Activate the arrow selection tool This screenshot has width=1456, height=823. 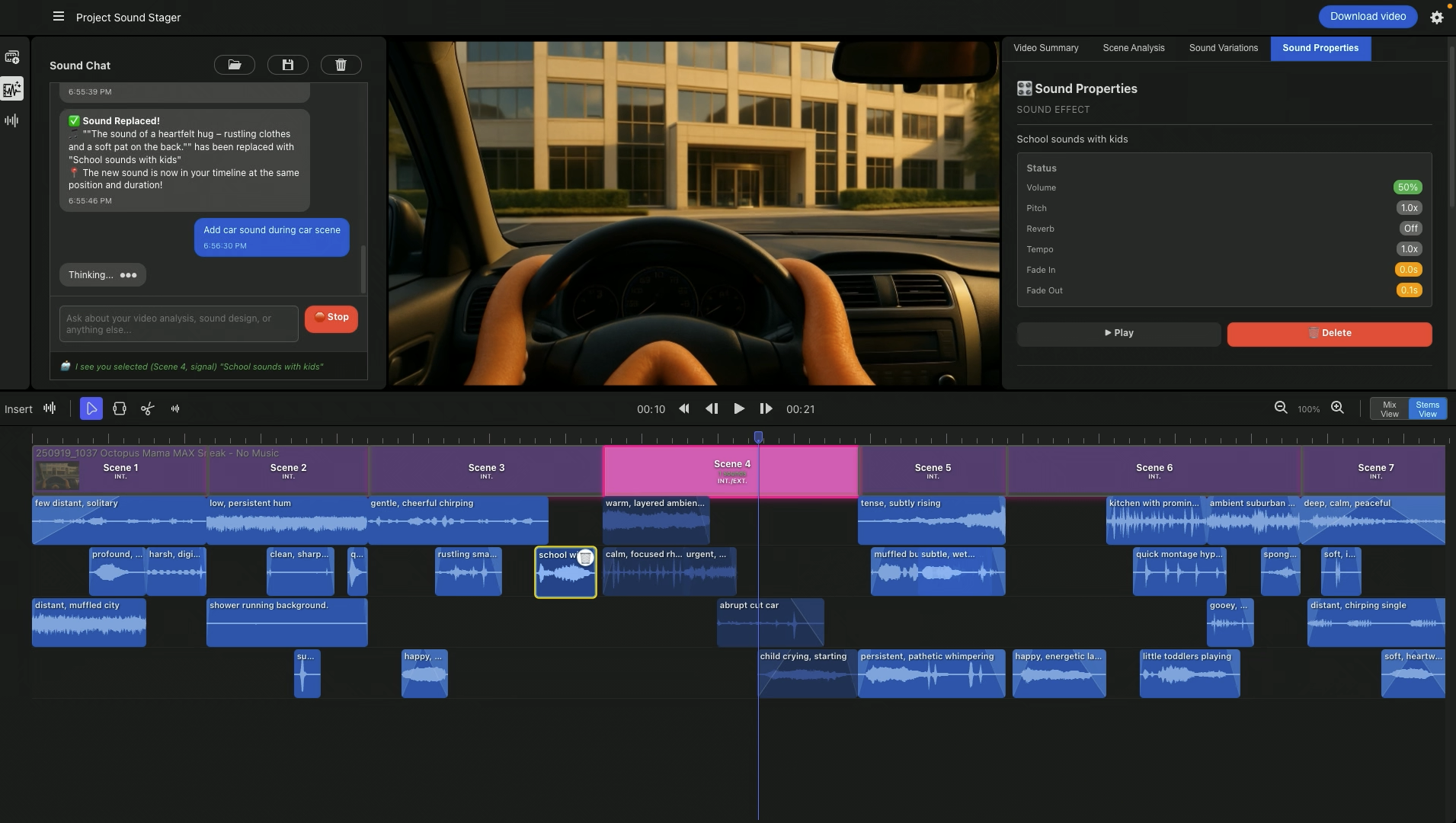91,409
